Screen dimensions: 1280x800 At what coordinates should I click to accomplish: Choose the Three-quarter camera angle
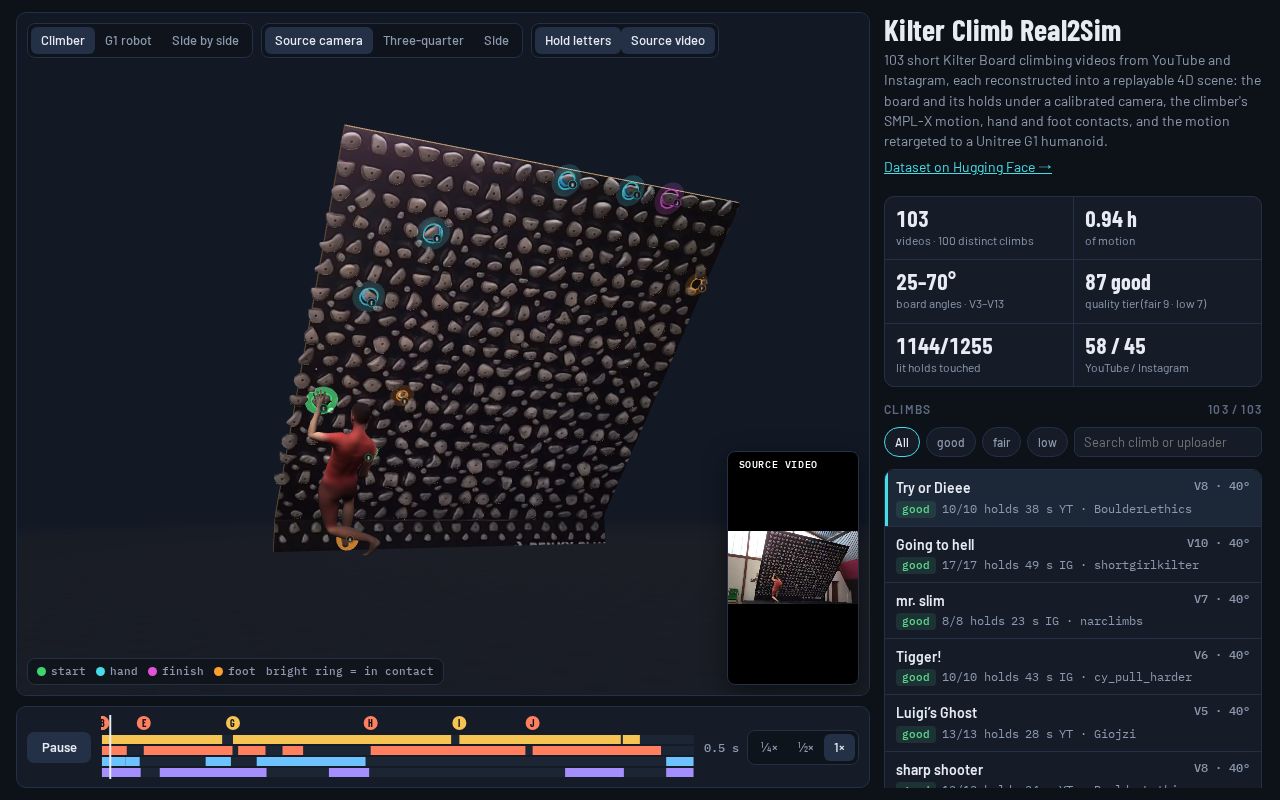click(x=423, y=41)
